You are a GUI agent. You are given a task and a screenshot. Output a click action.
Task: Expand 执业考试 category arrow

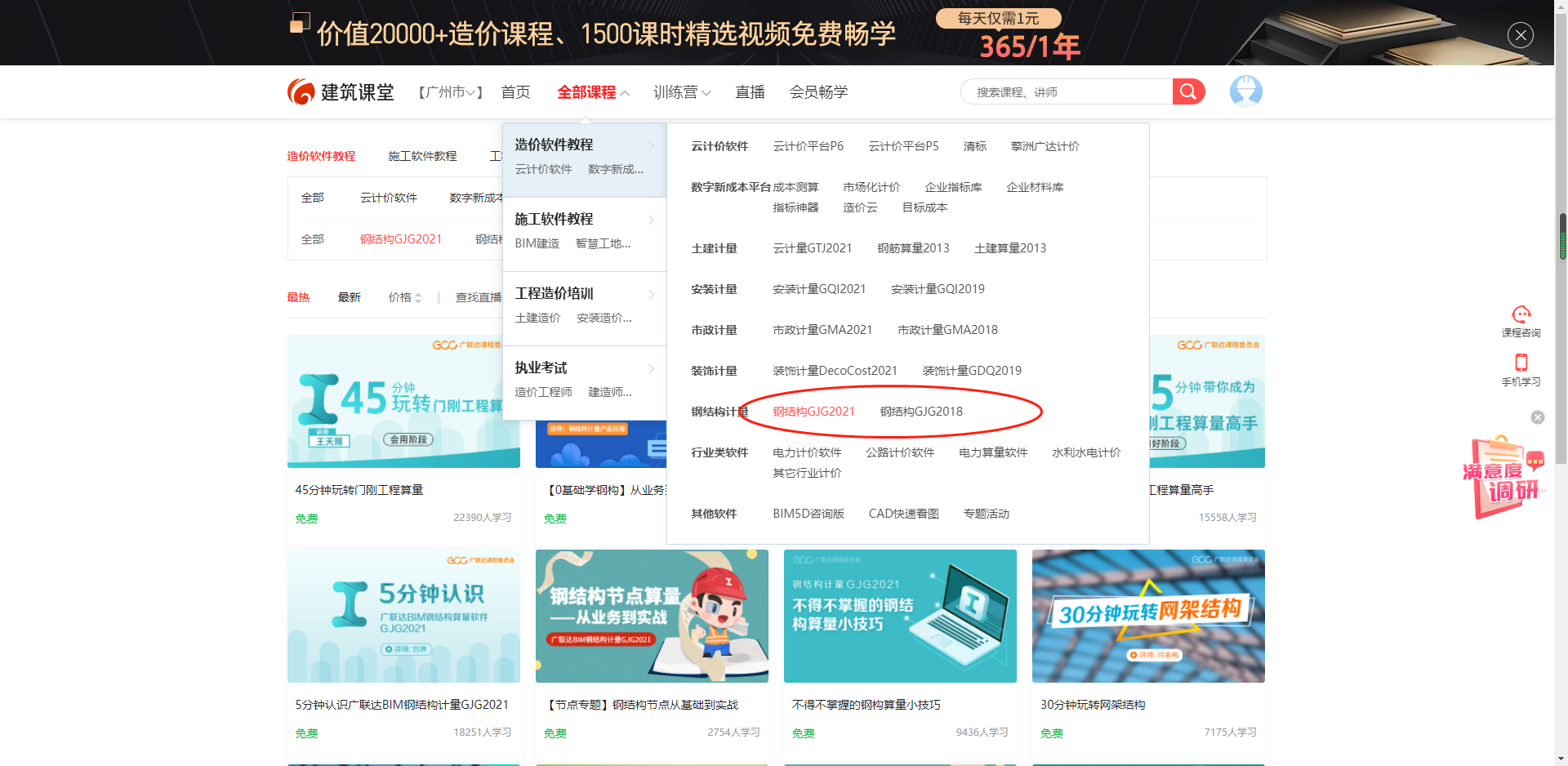point(651,368)
